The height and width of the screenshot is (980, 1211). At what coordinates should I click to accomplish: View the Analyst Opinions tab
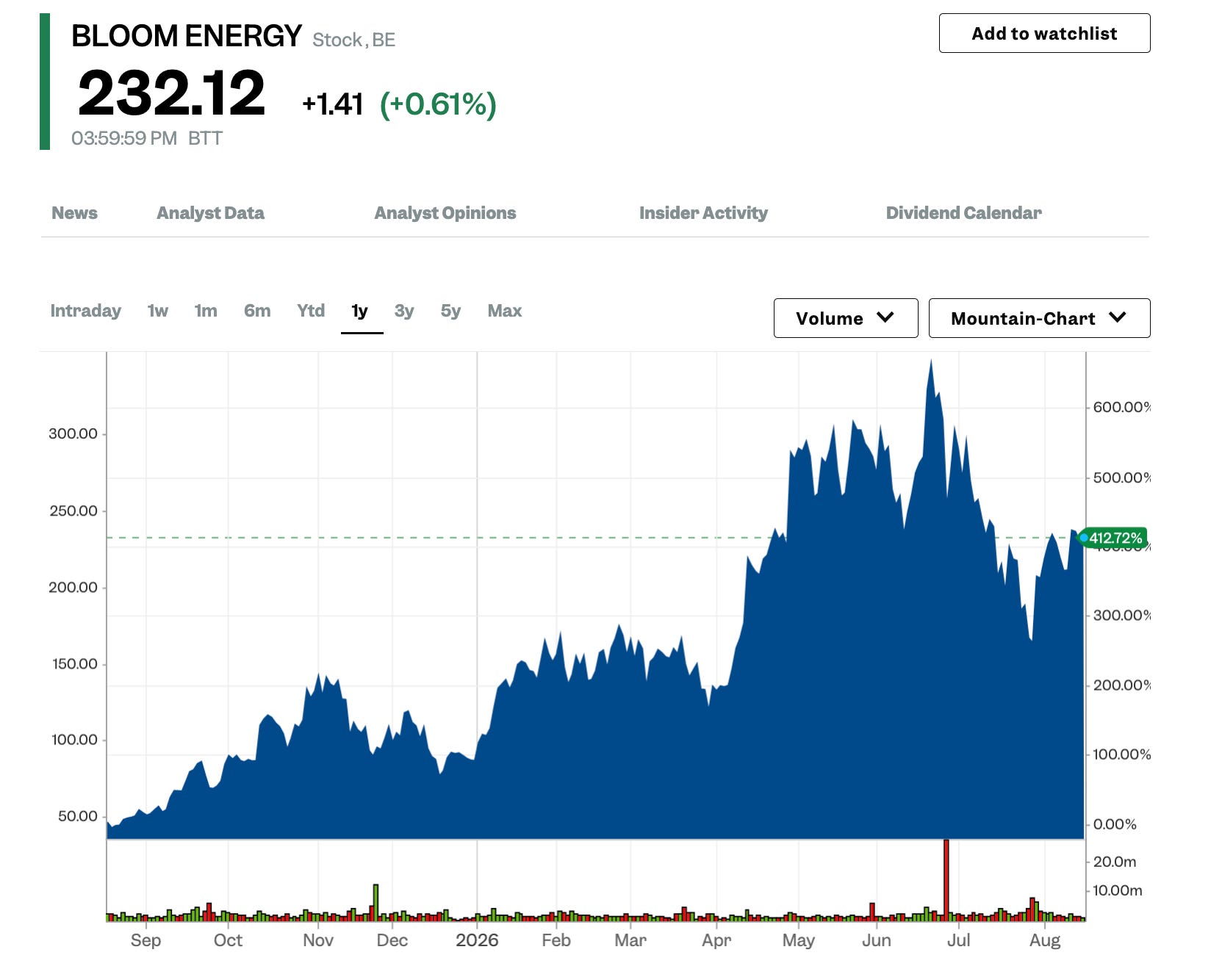445,213
